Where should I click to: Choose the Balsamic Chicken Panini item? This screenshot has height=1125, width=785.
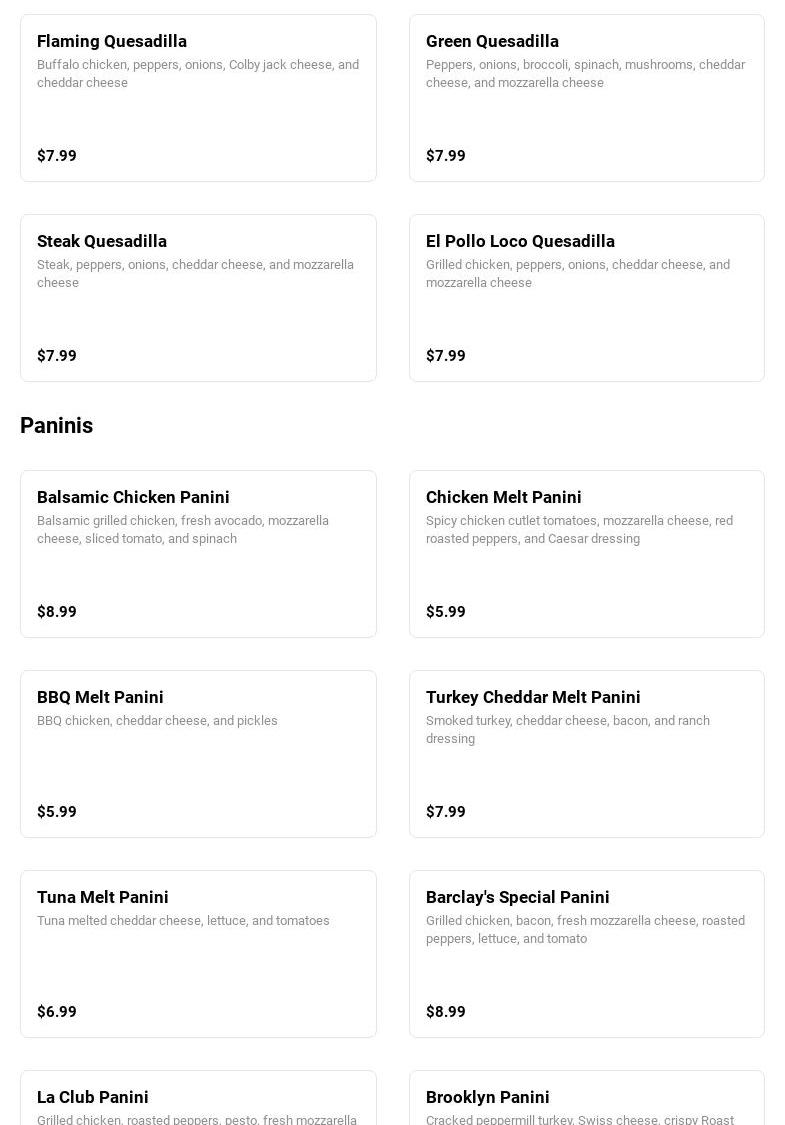click(x=198, y=554)
